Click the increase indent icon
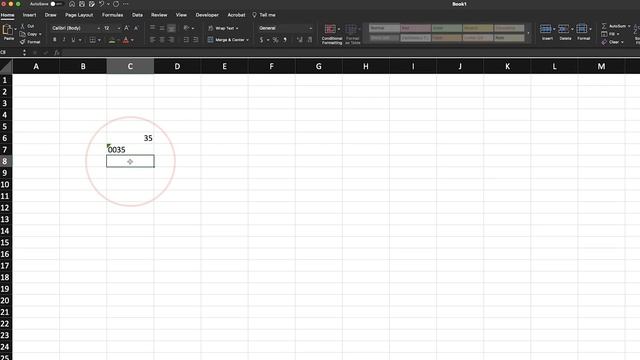Image resolution: width=640 pixels, height=360 pixels. tap(196, 40)
